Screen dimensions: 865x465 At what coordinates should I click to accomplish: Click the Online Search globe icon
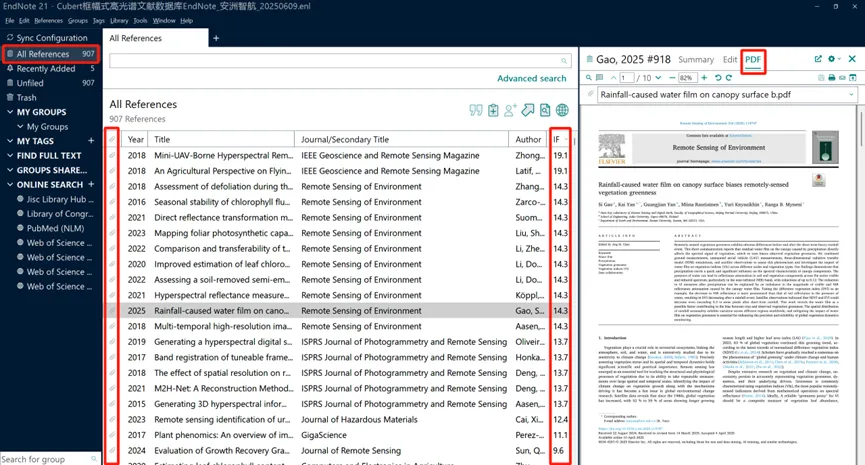coord(562,110)
